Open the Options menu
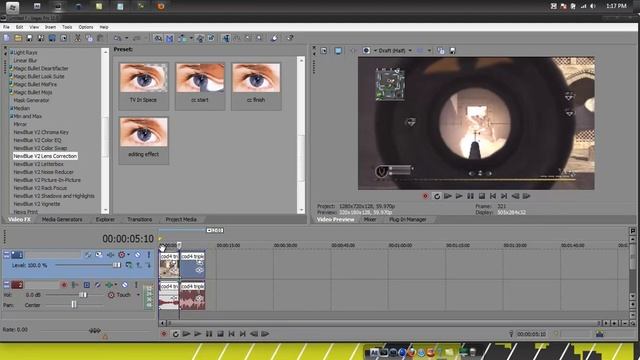 coord(86,27)
